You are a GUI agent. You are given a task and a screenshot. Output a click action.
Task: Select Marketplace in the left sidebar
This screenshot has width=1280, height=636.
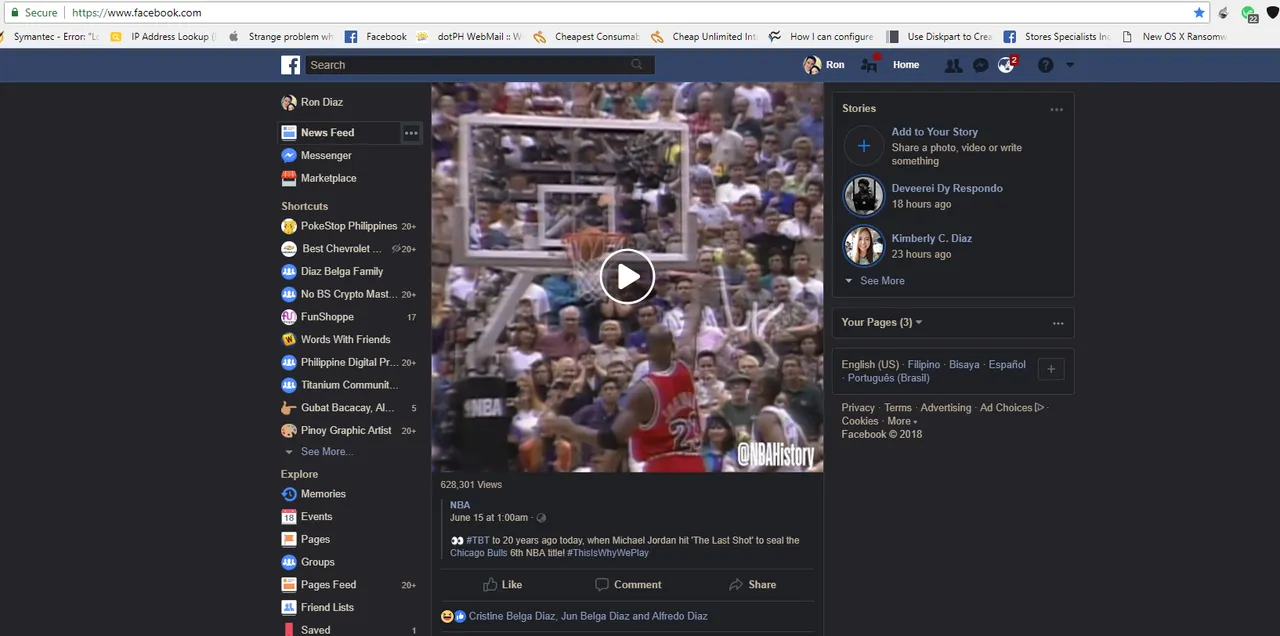pos(328,178)
